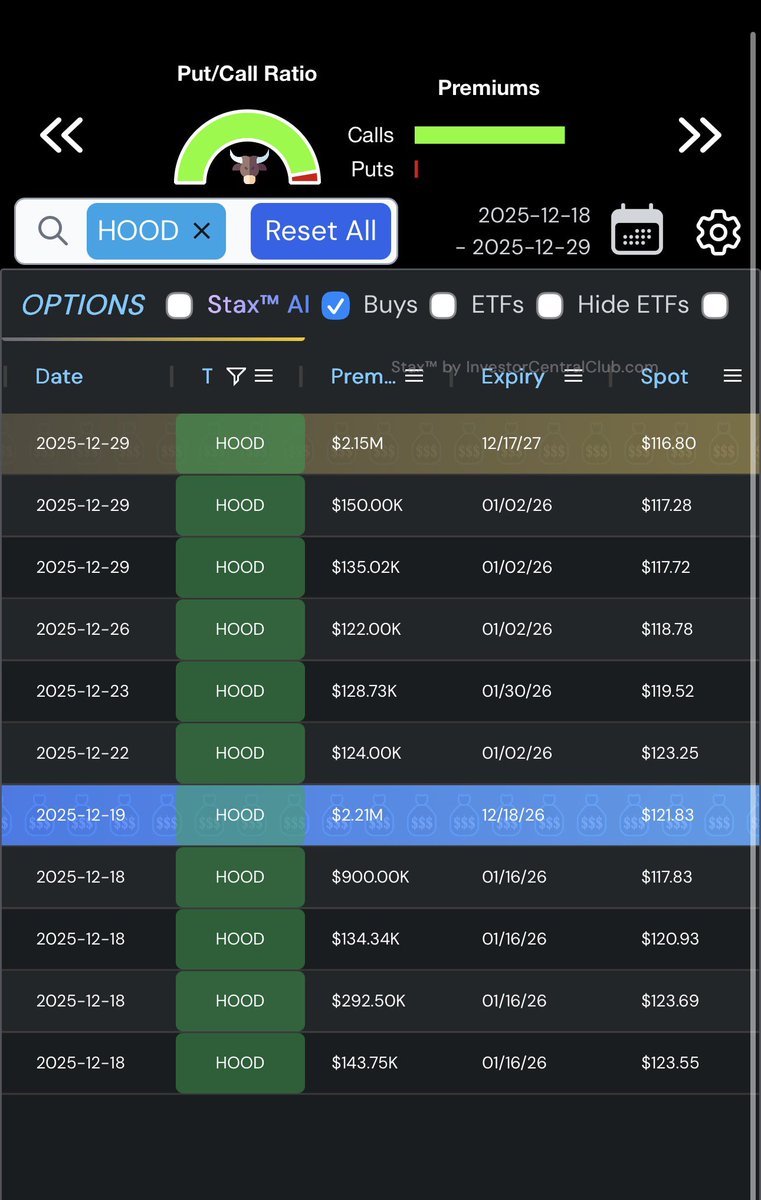This screenshot has height=1200, width=761.
Task: Go to previous page with double left arrows
Action: point(61,135)
